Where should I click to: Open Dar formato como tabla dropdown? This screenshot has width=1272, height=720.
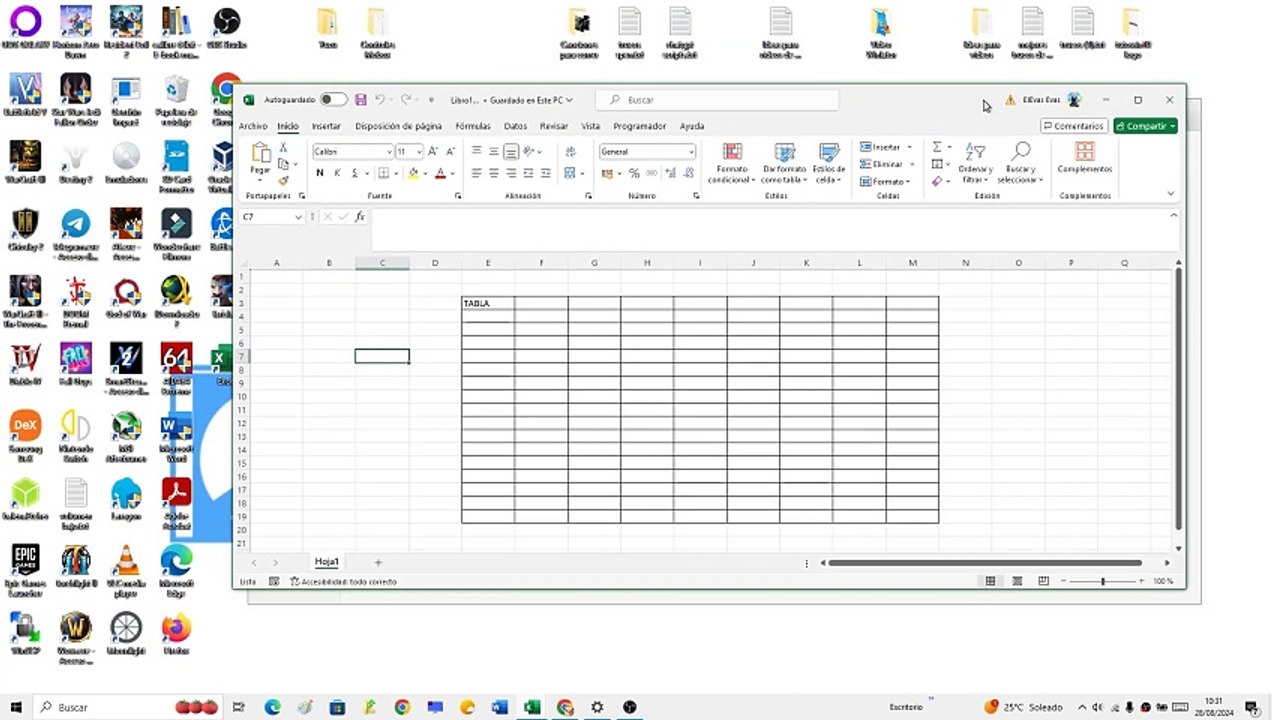pyautogui.click(x=784, y=163)
